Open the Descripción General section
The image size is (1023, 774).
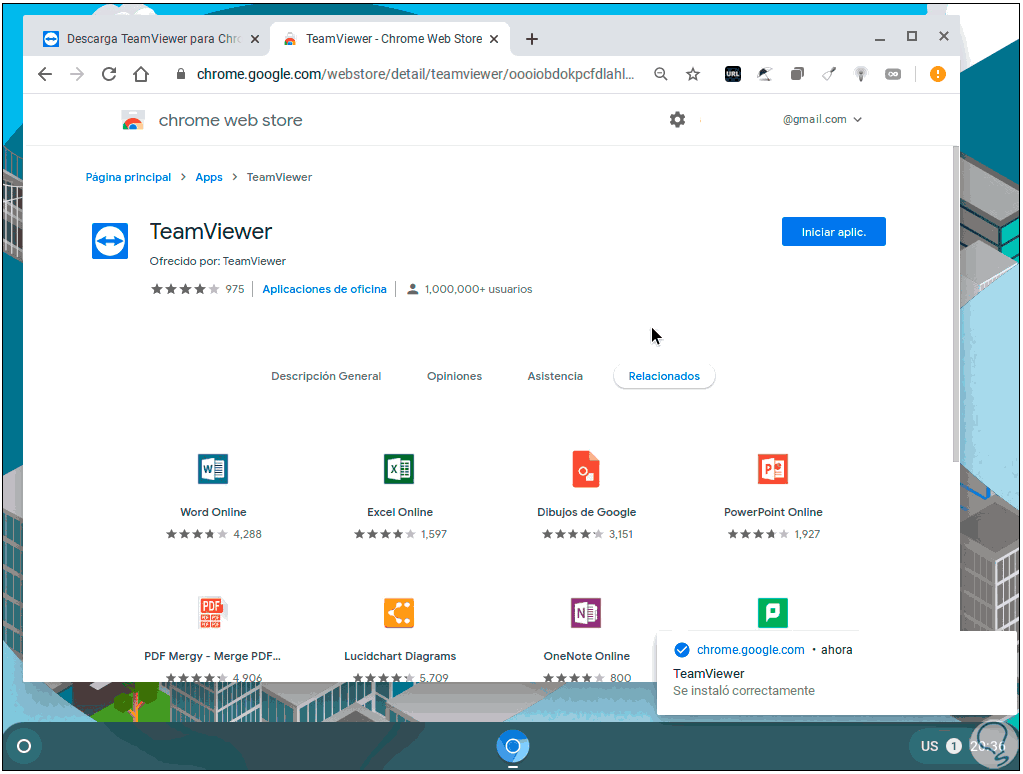click(326, 377)
